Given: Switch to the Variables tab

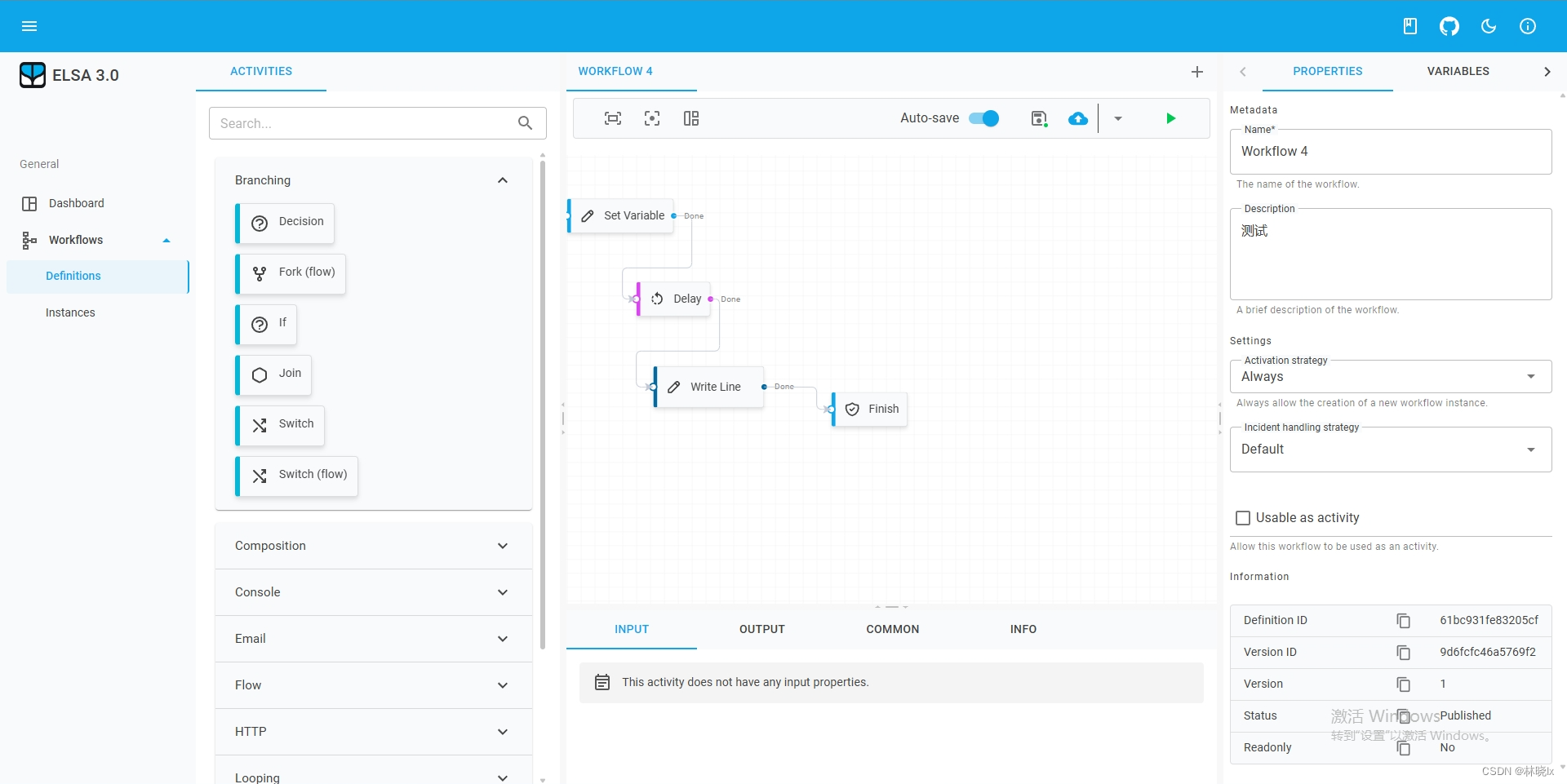Looking at the screenshot, I should 1458,72.
